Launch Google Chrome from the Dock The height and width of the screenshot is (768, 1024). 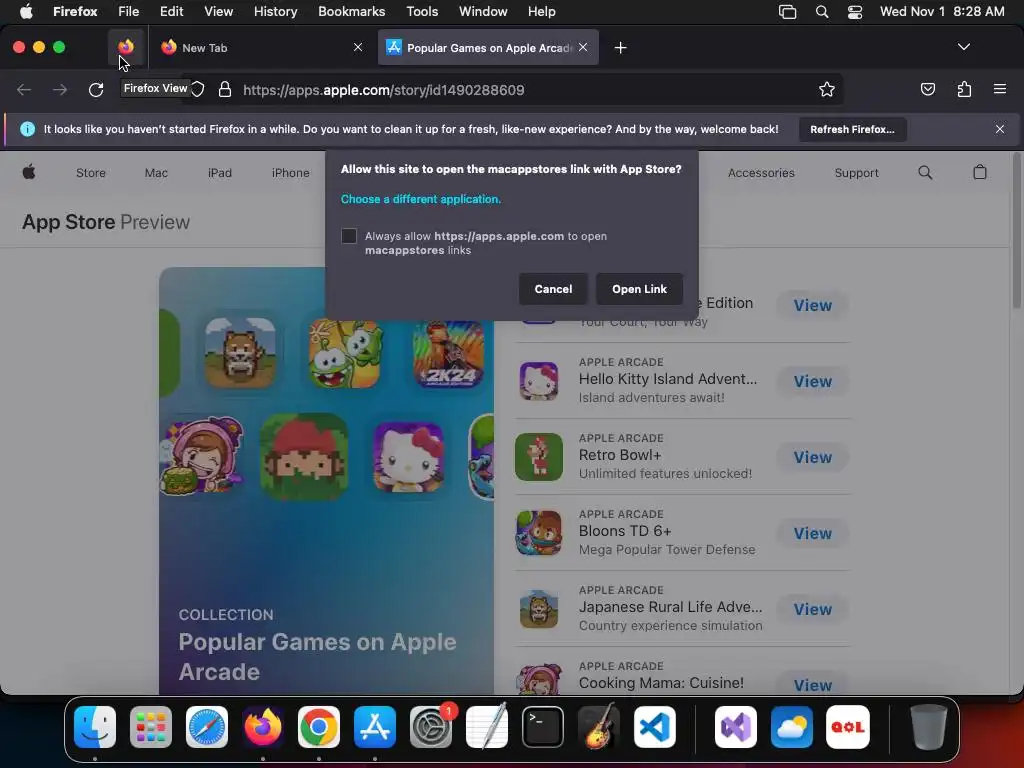(319, 727)
